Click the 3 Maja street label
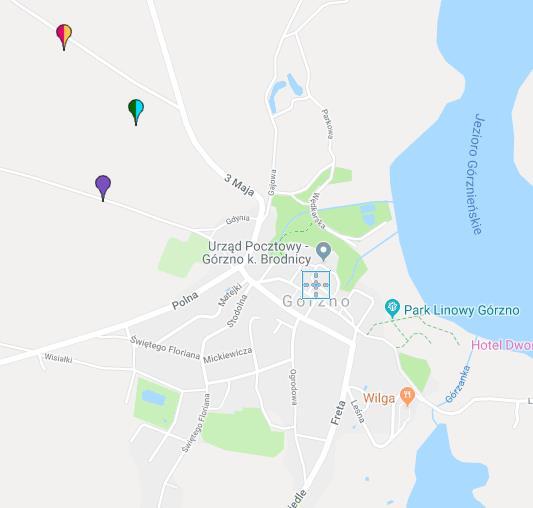Screen dimensions: 533x508 240,185
